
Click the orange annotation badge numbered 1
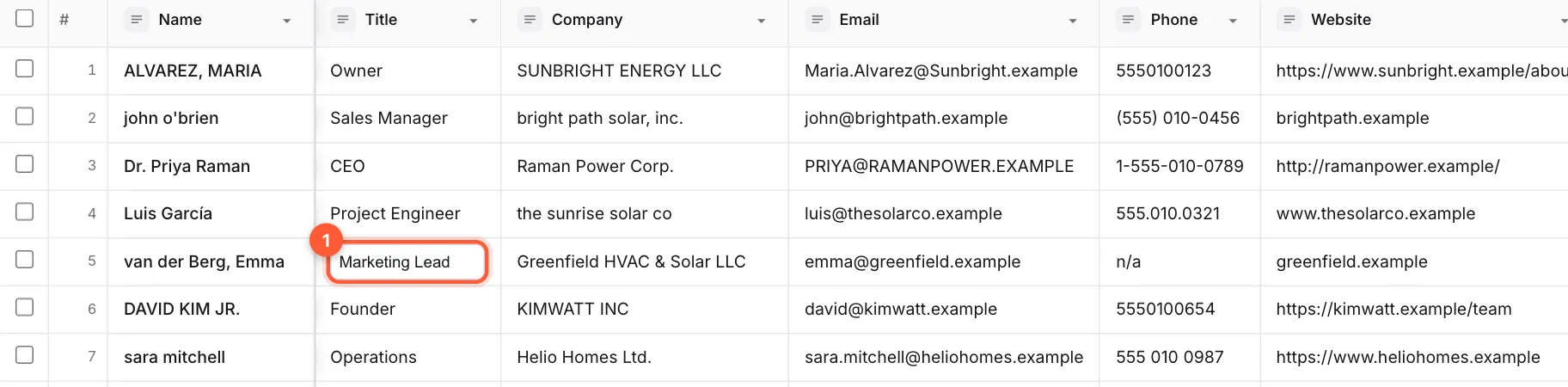pos(326,241)
